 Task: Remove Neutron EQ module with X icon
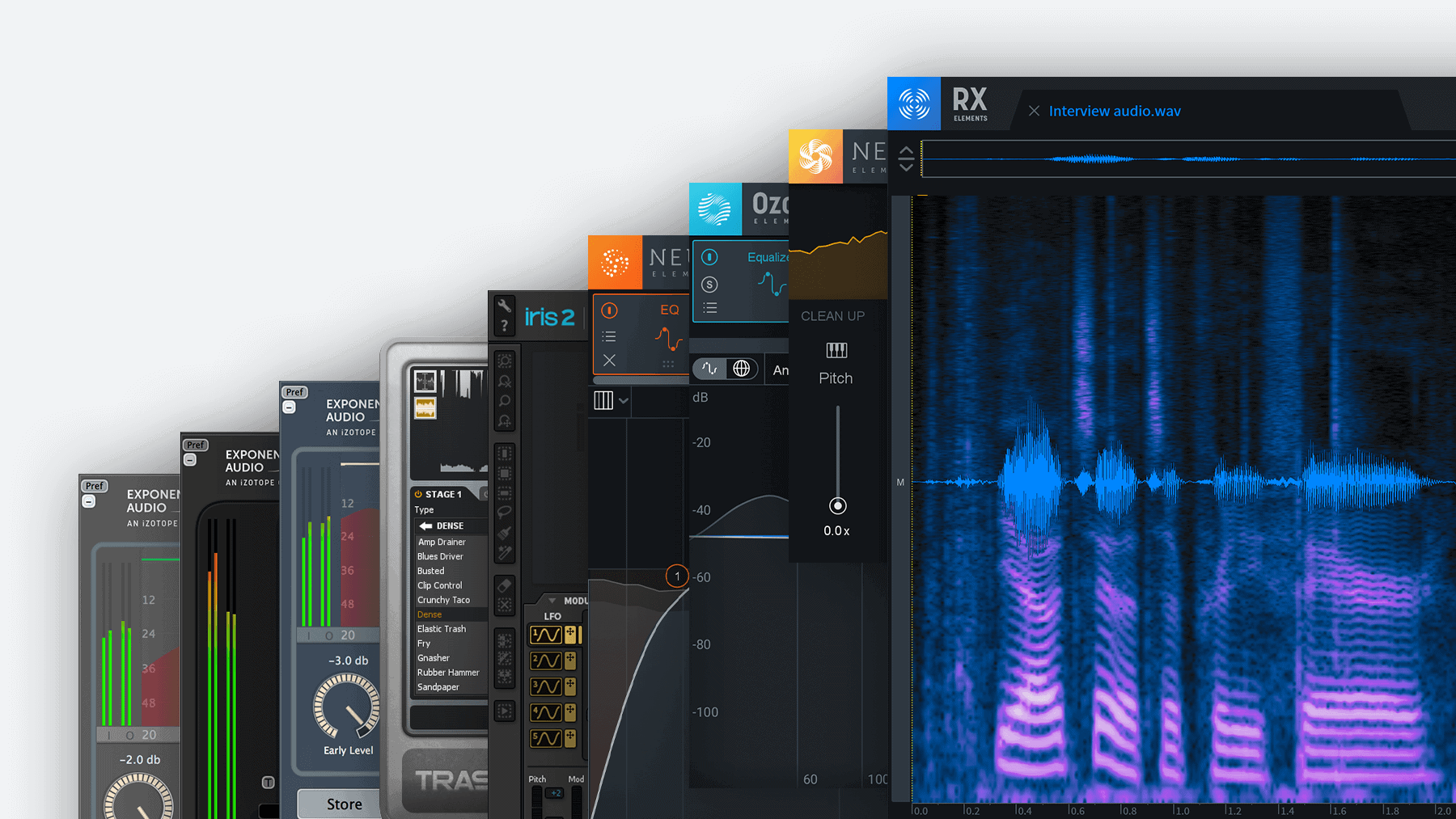pyautogui.click(x=610, y=361)
